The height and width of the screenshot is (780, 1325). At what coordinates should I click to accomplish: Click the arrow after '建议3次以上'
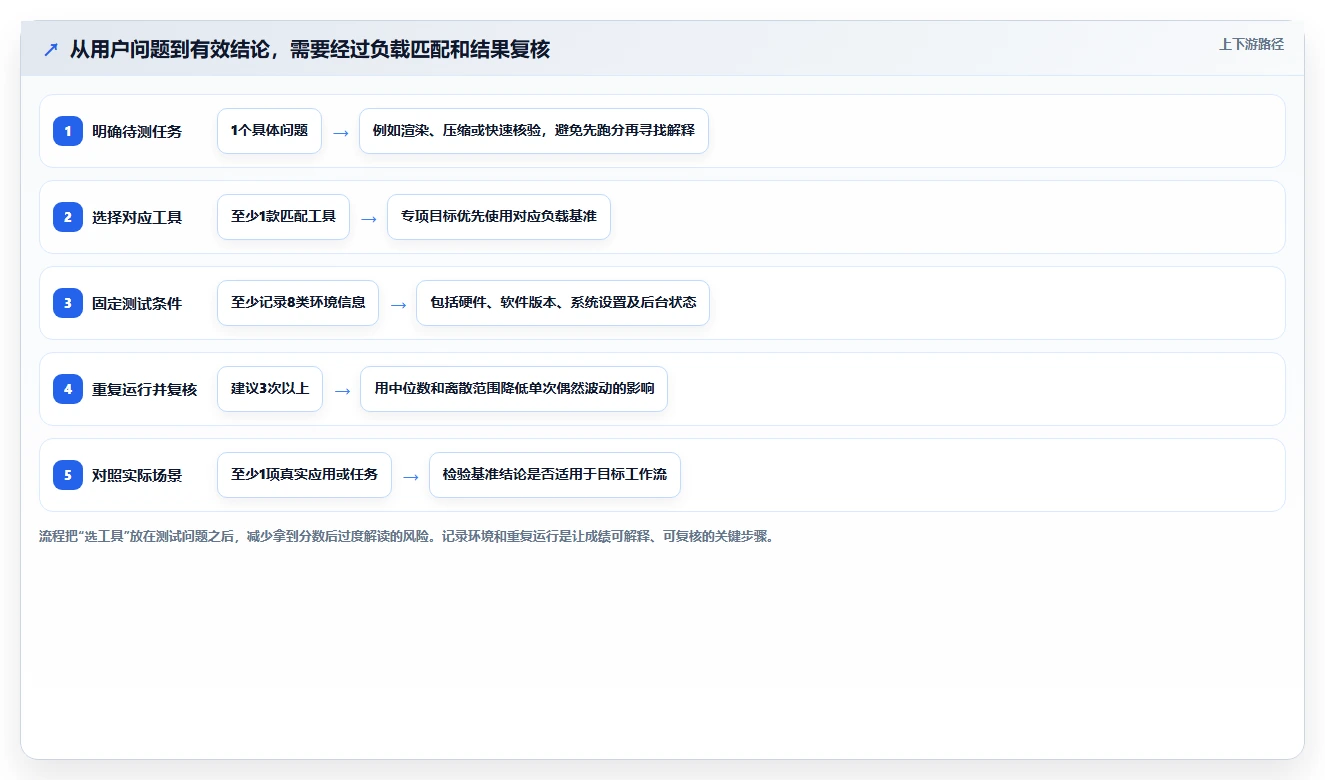(x=342, y=390)
